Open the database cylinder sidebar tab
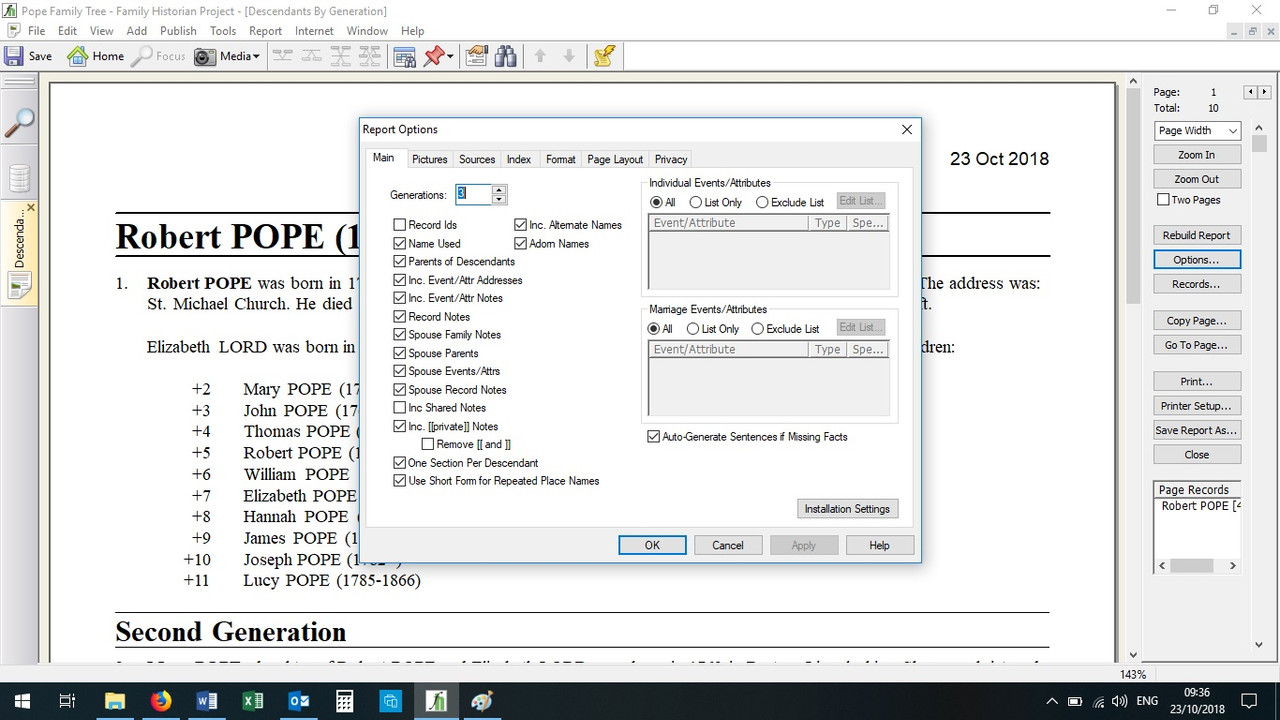Viewport: 1280px width, 720px height. point(19,178)
